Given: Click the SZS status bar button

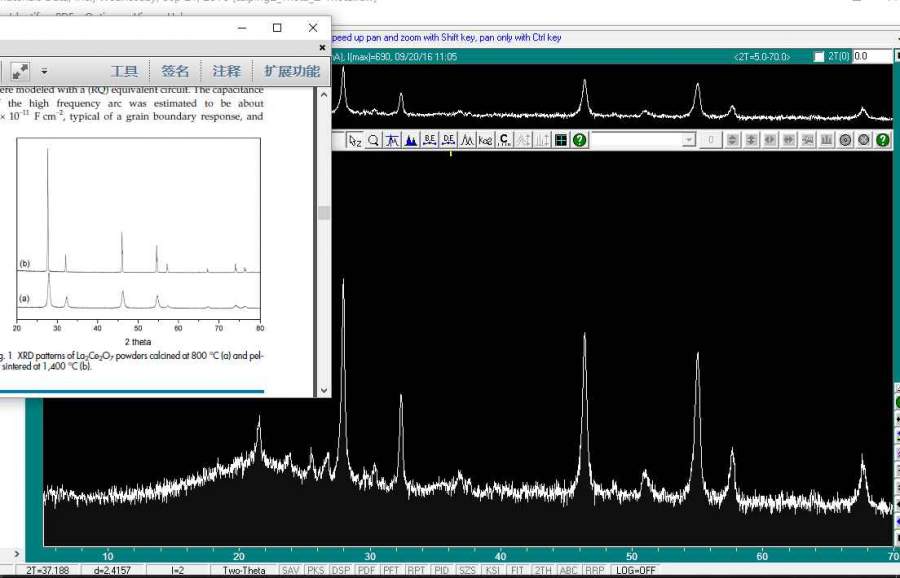Looking at the screenshot, I should point(467,571).
